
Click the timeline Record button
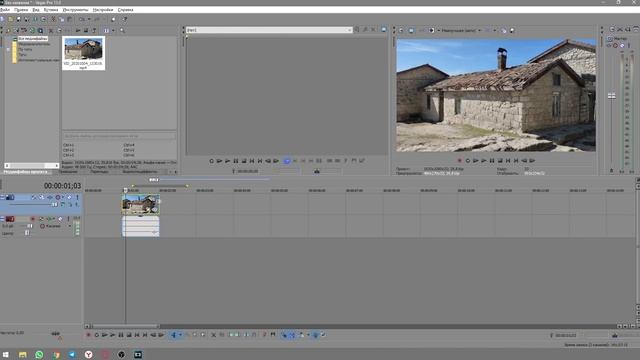[88, 335]
